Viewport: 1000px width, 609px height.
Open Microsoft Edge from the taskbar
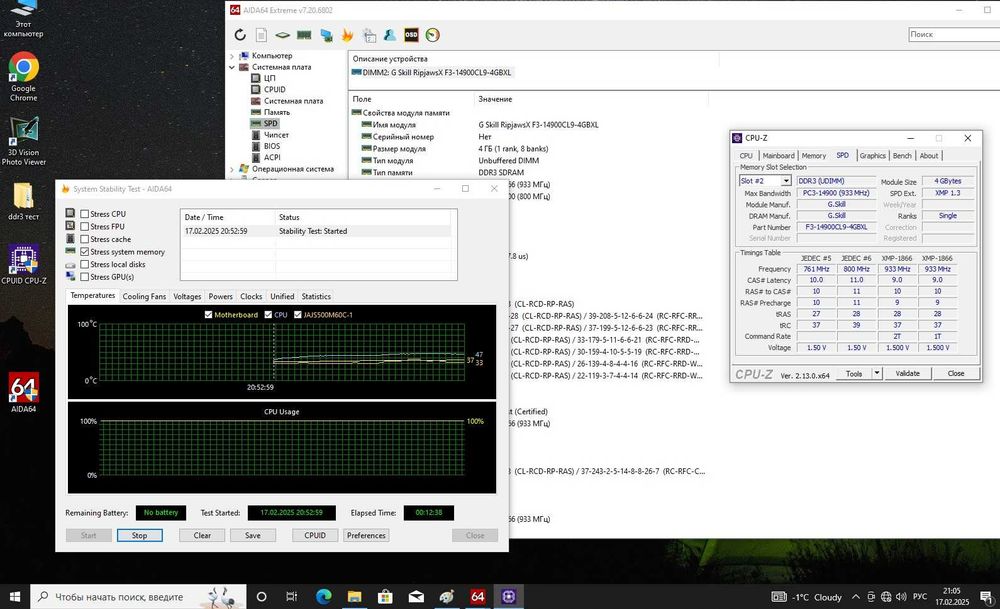tap(324, 596)
